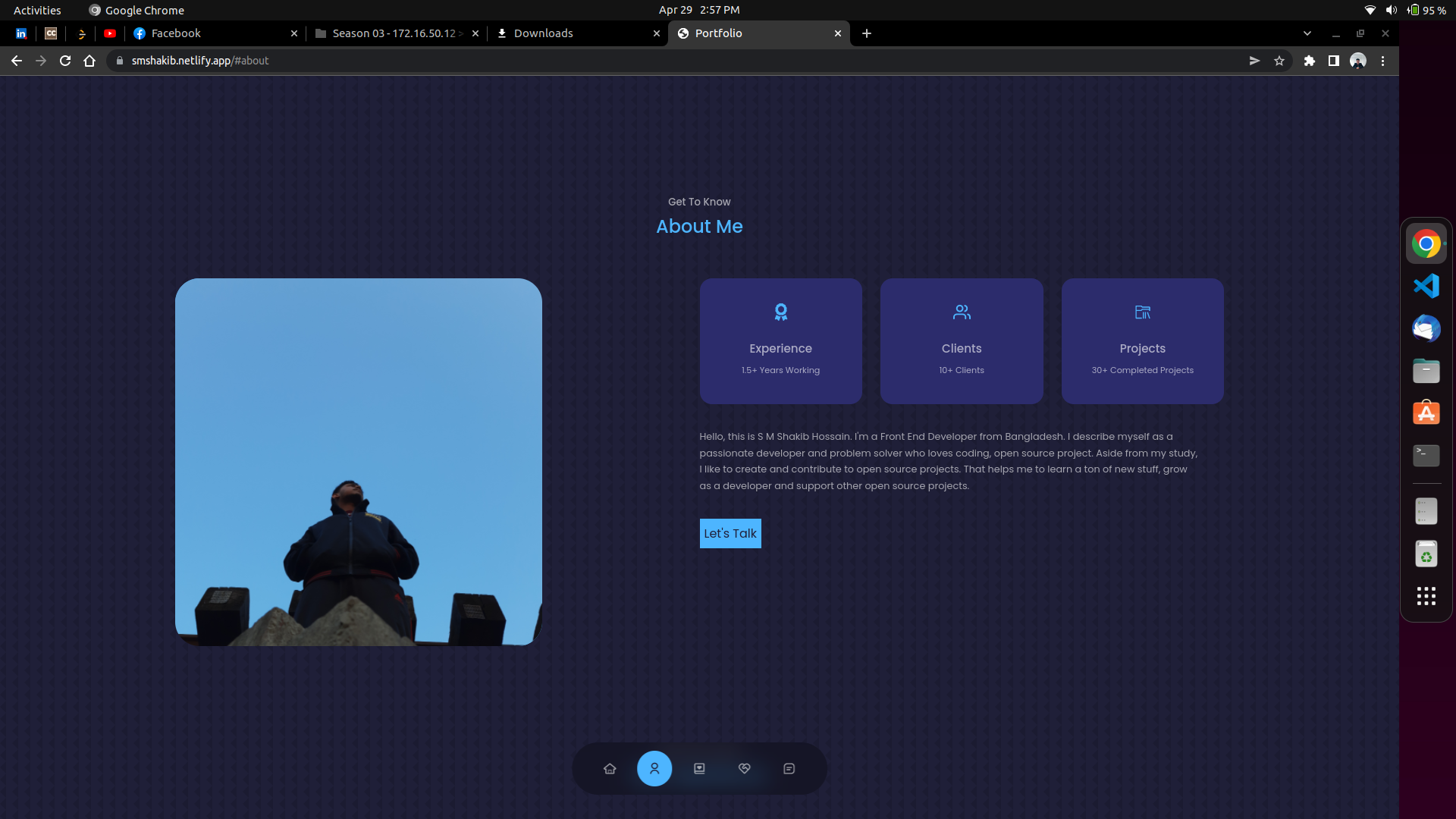Launch Visual Studio Code from the dock

(x=1426, y=286)
